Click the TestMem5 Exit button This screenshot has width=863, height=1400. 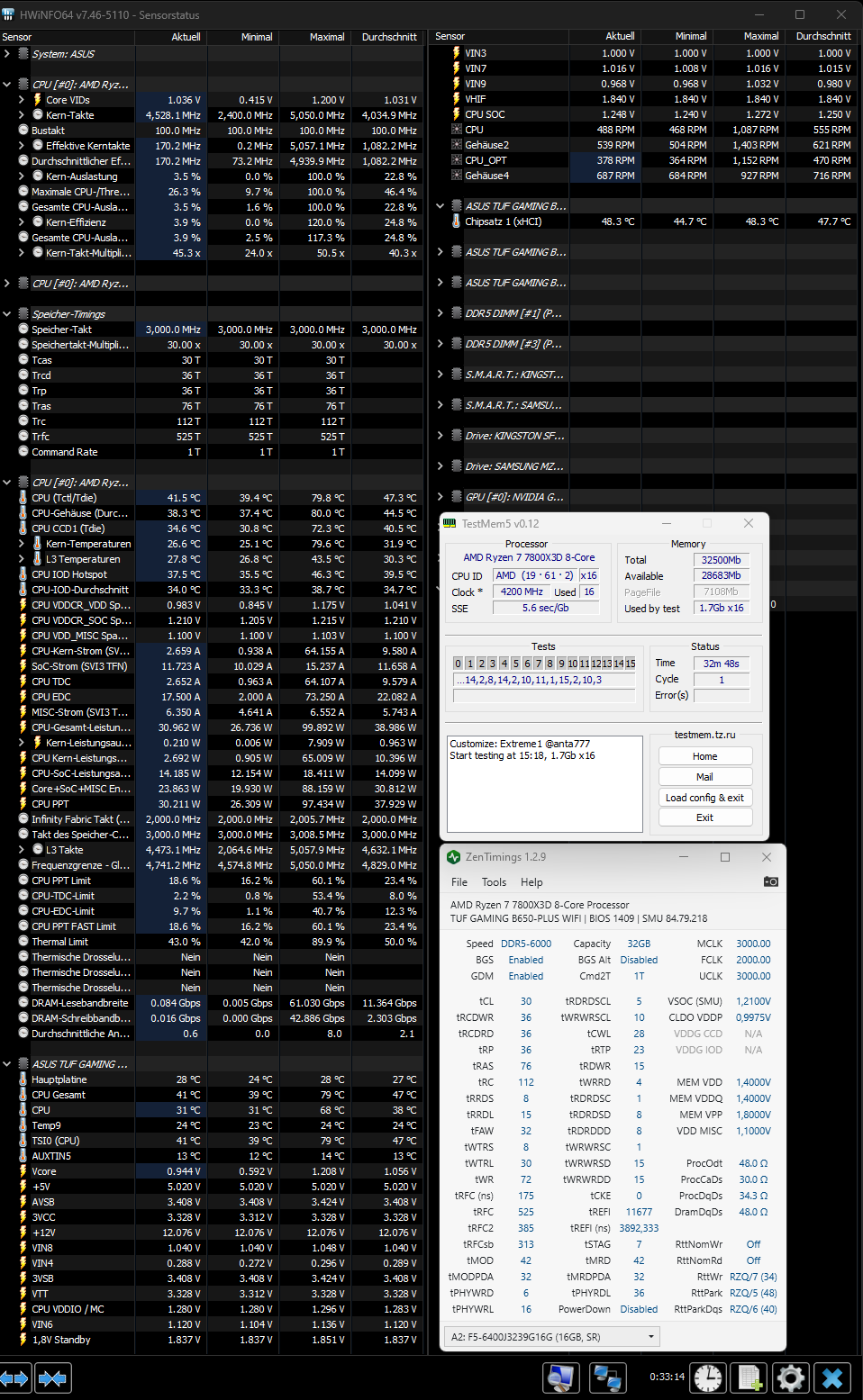tap(705, 817)
